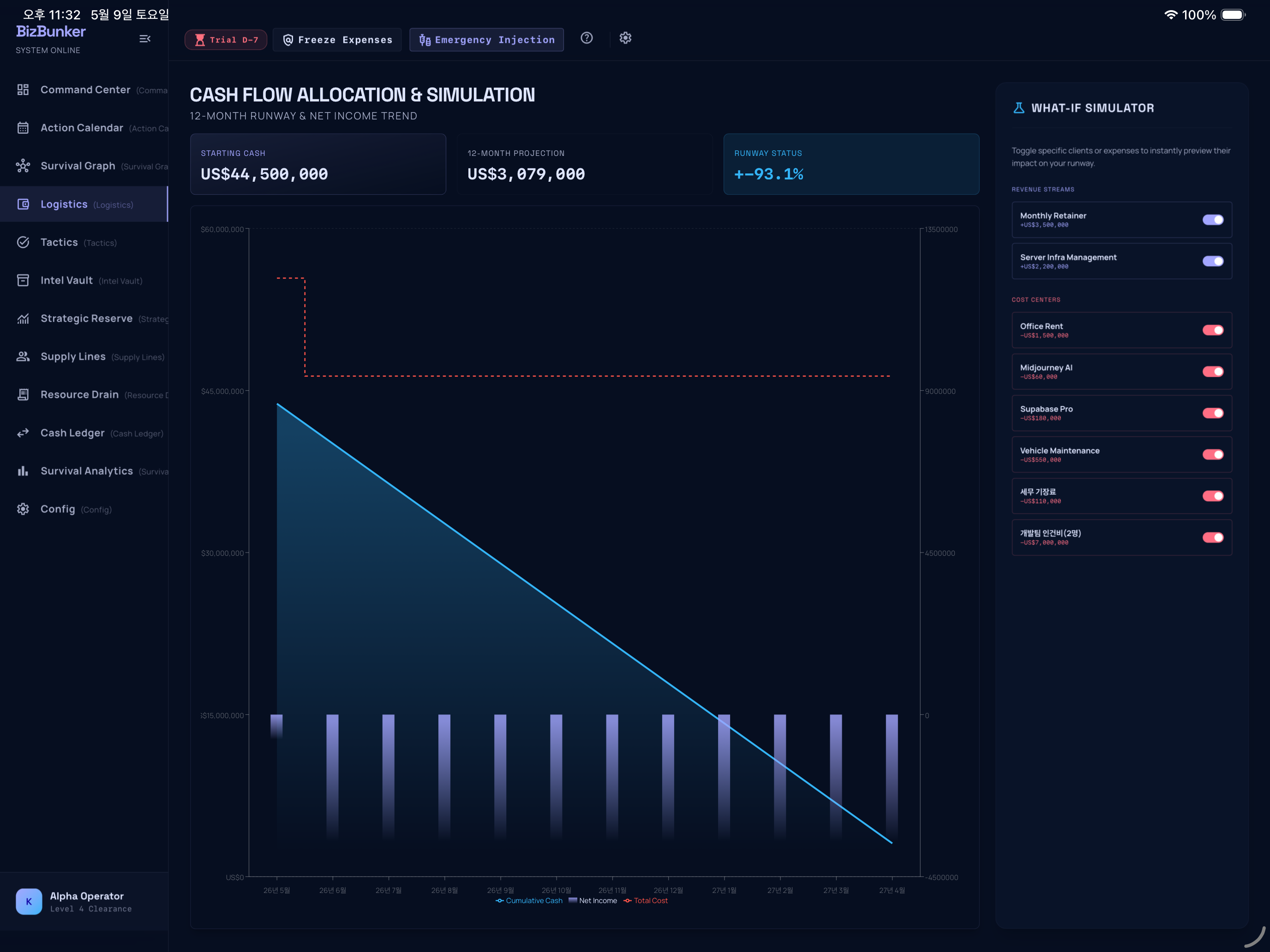
Task: Click the Survival Analytics bar icon
Action: pyautogui.click(x=23, y=471)
